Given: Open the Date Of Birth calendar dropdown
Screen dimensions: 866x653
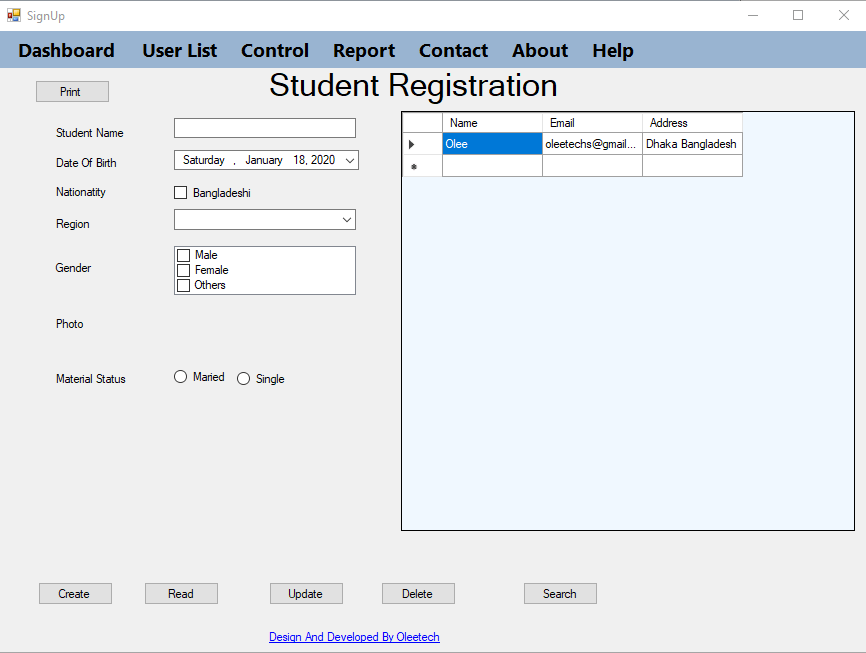Looking at the screenshot, I should pyautogui.click(x=349, y=160).
